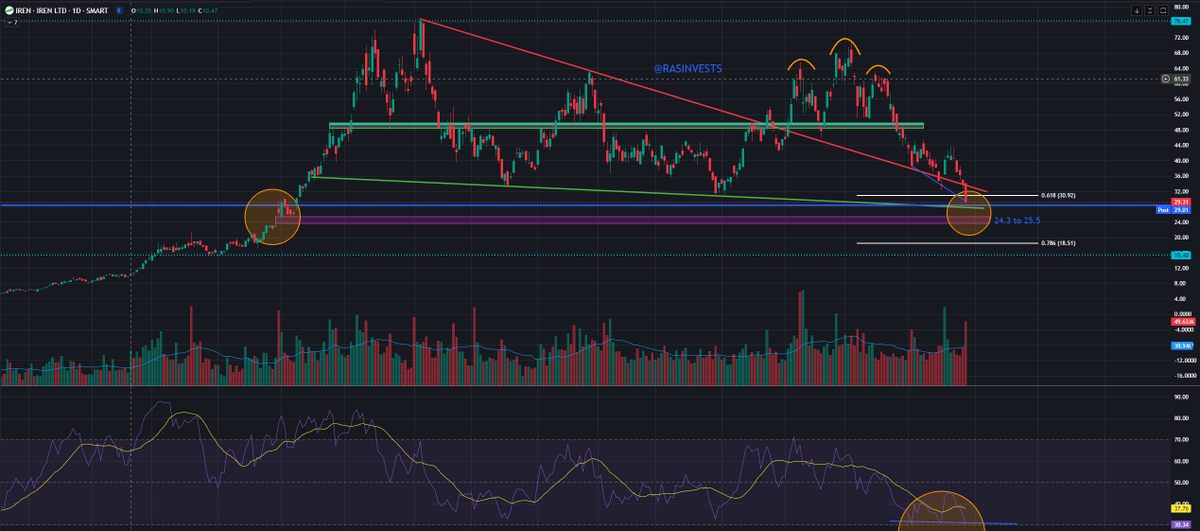1200x531 pixels.
Task: Click the 76.41 price label on the axis
Action: pos(1181,21)
